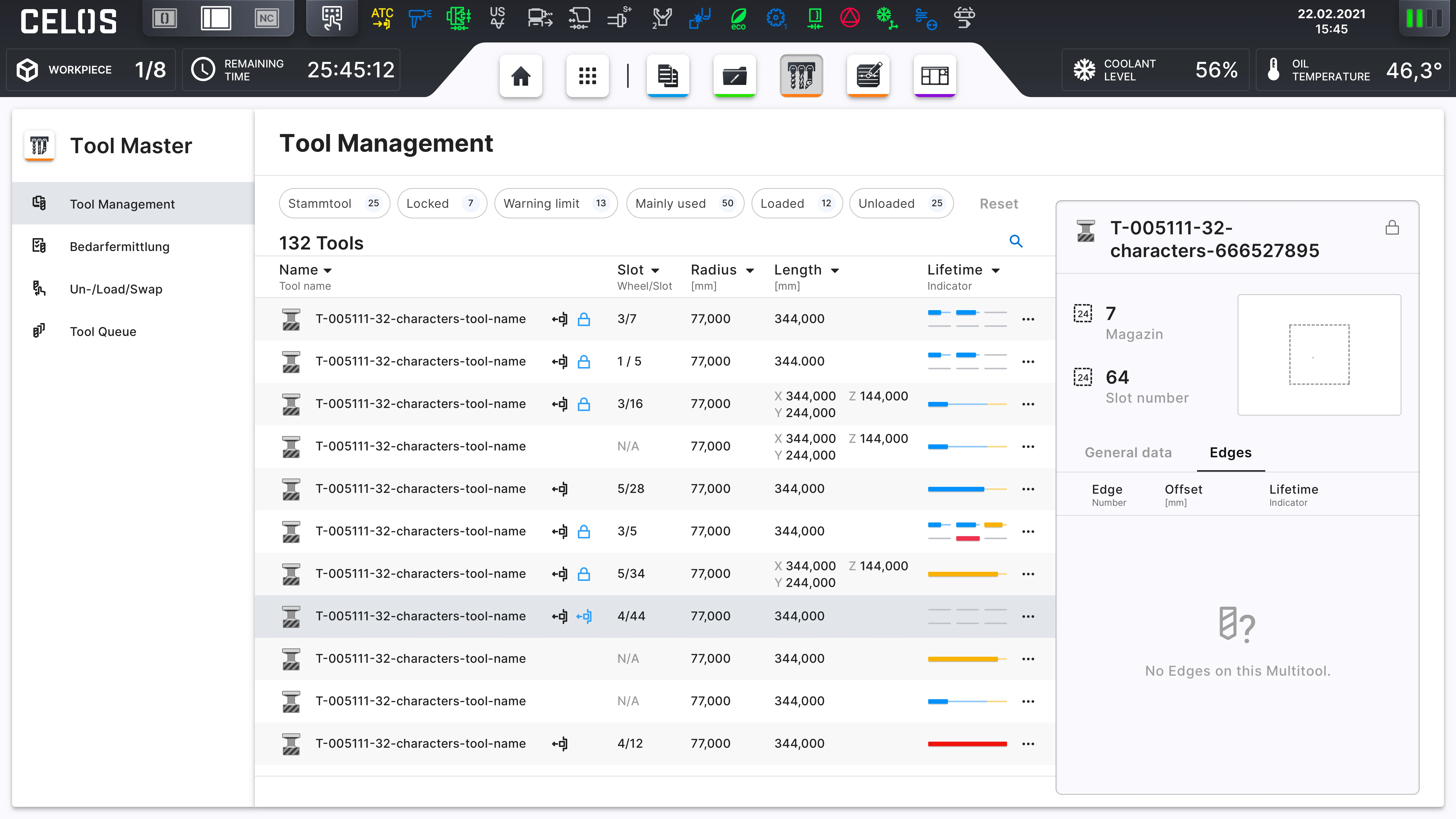1456x819 pixels.
Task: Open more options for slot 5/34 row
Action: click(x=1028, y=574)
